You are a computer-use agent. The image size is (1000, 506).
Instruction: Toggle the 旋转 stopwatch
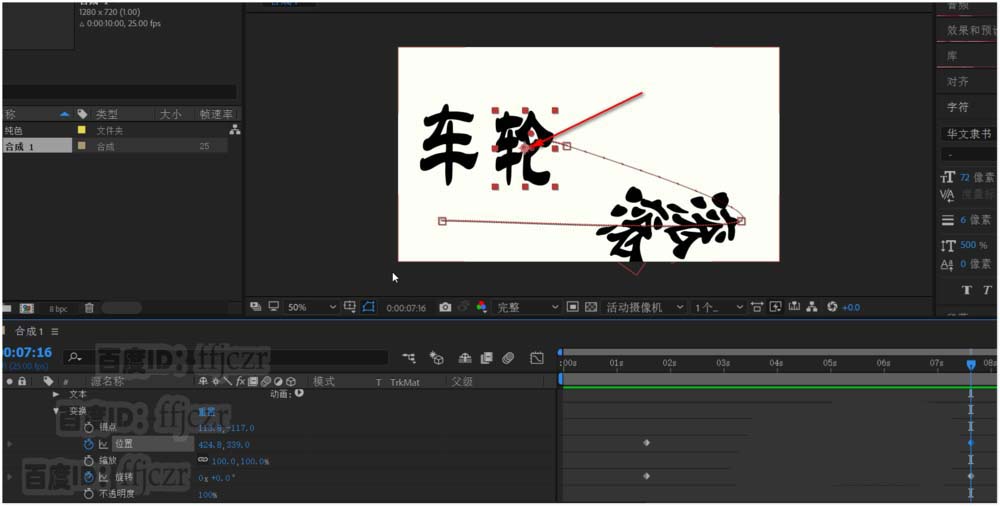[89, 477]
